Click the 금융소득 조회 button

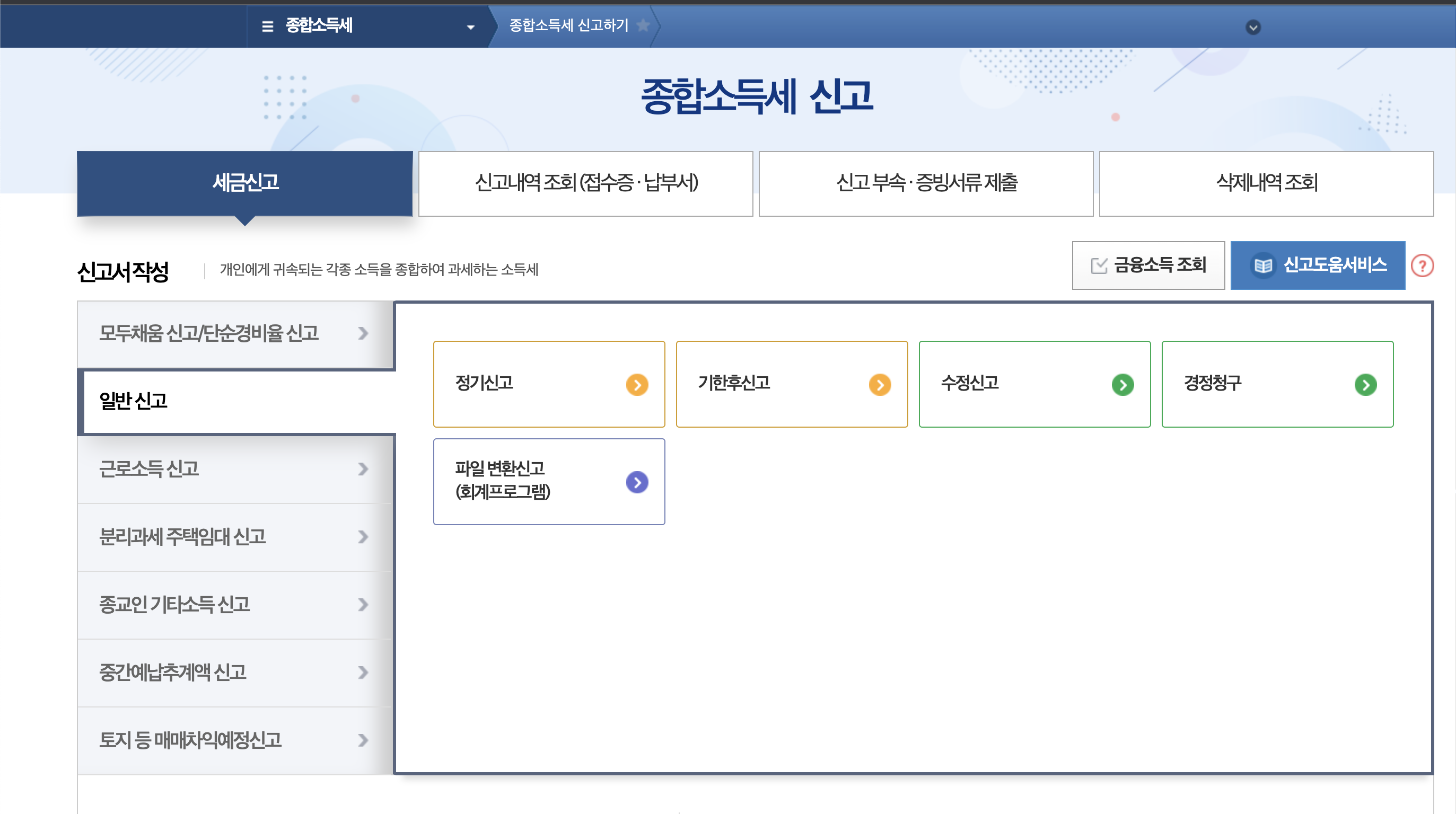pos(1148,266)
